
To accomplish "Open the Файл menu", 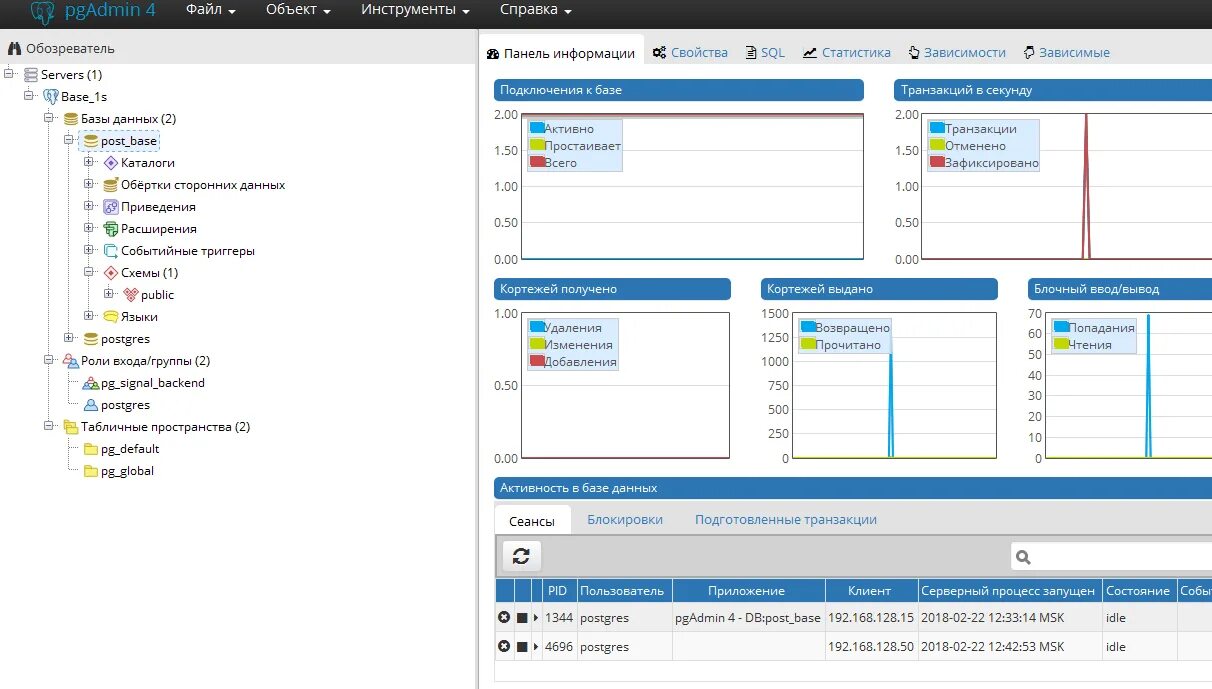I will click(x=211, y=10).
